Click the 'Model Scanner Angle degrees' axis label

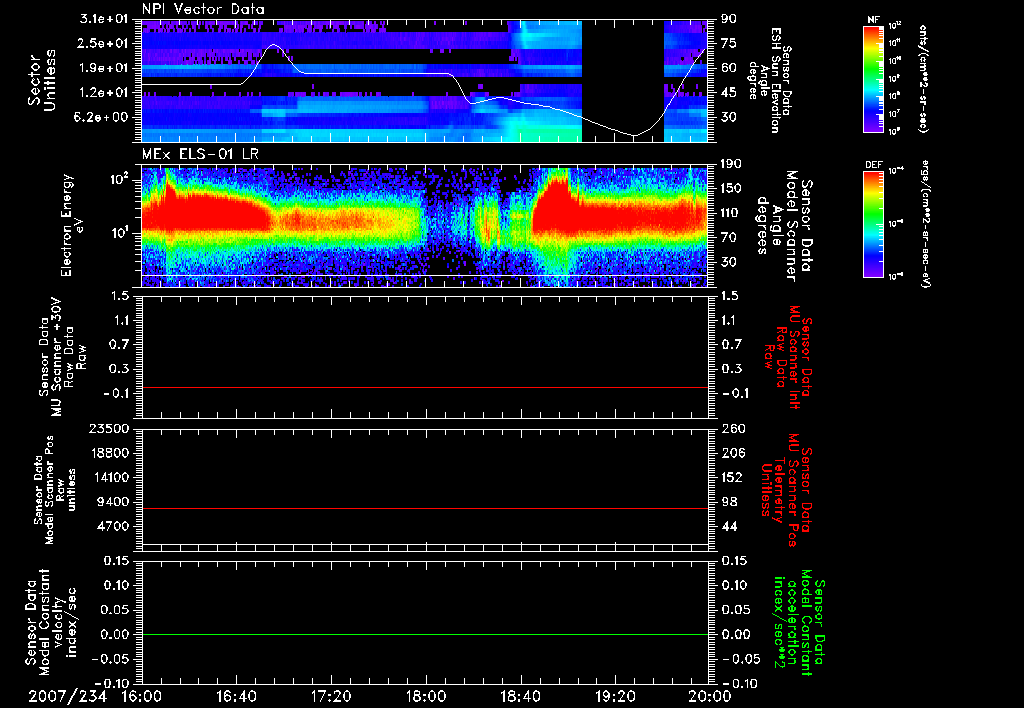click(784, 226)
